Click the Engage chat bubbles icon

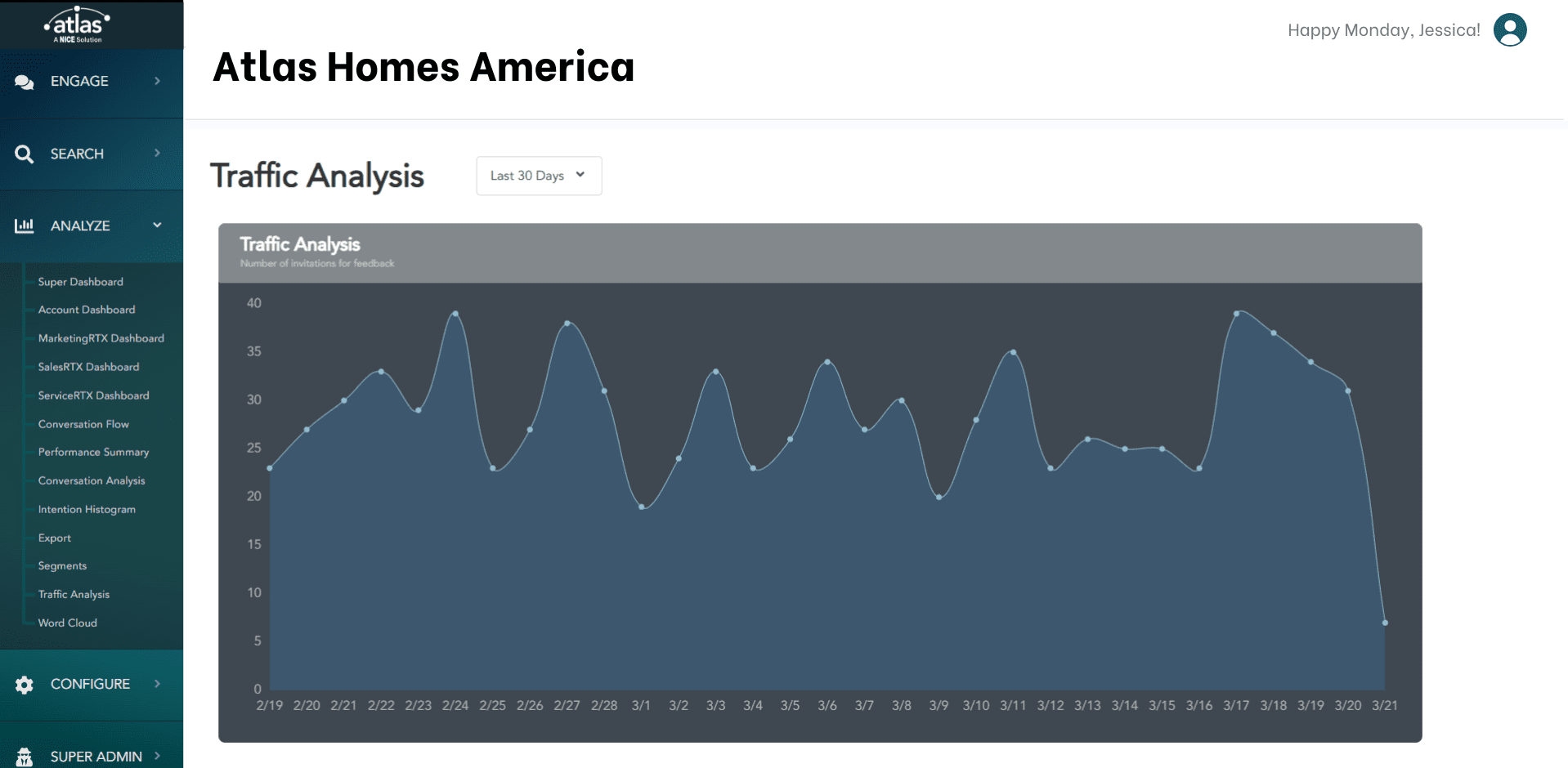pyautogui.click(x=25, y=82)
